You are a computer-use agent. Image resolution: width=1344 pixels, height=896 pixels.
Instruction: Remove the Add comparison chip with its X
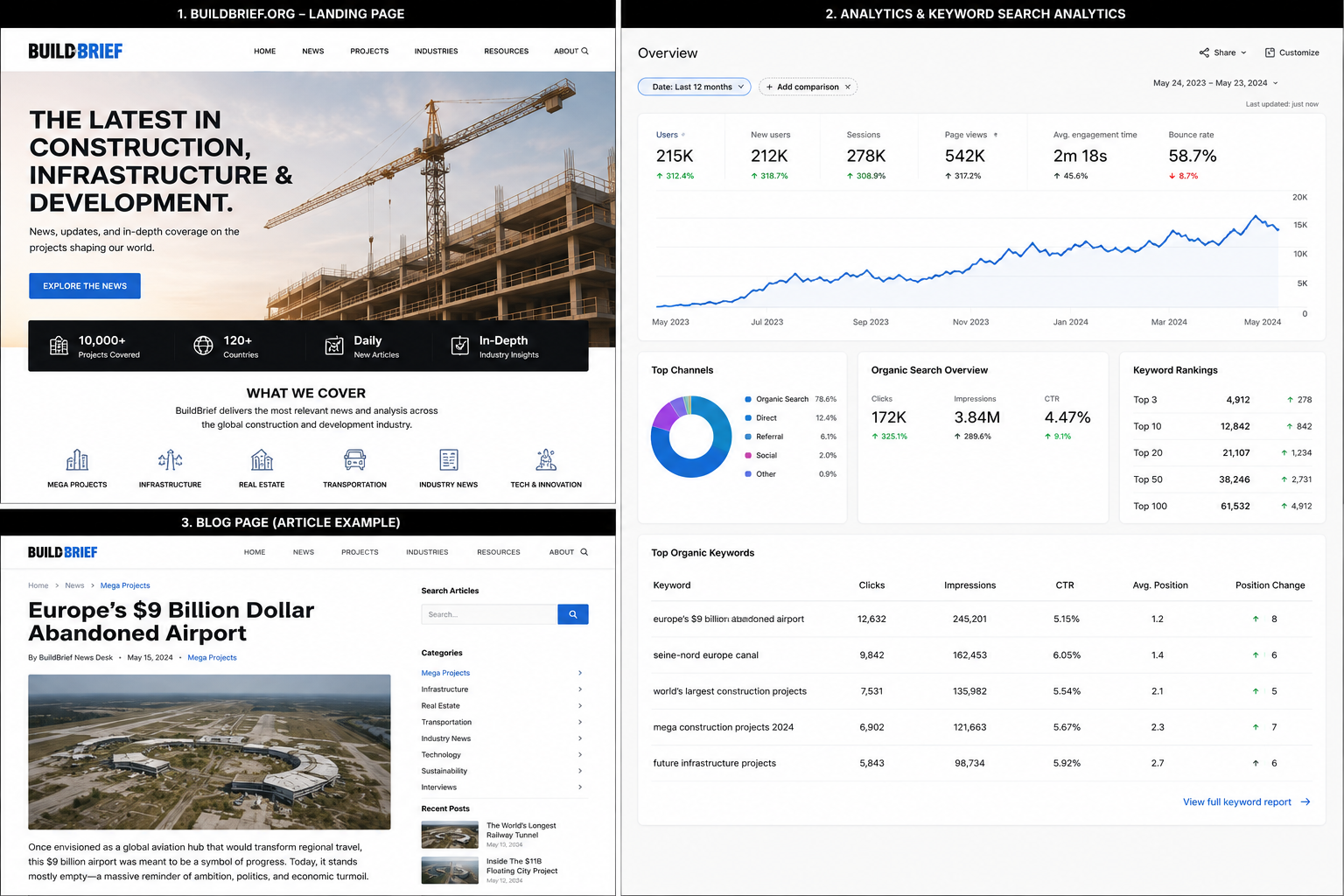[x=847, y=87]
